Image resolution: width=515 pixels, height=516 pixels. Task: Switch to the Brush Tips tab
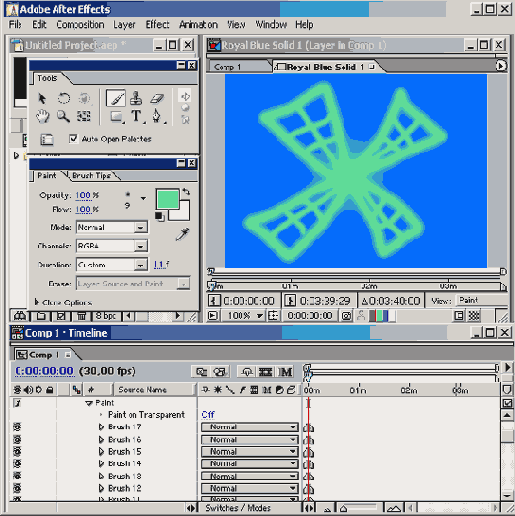coord(91,175)
